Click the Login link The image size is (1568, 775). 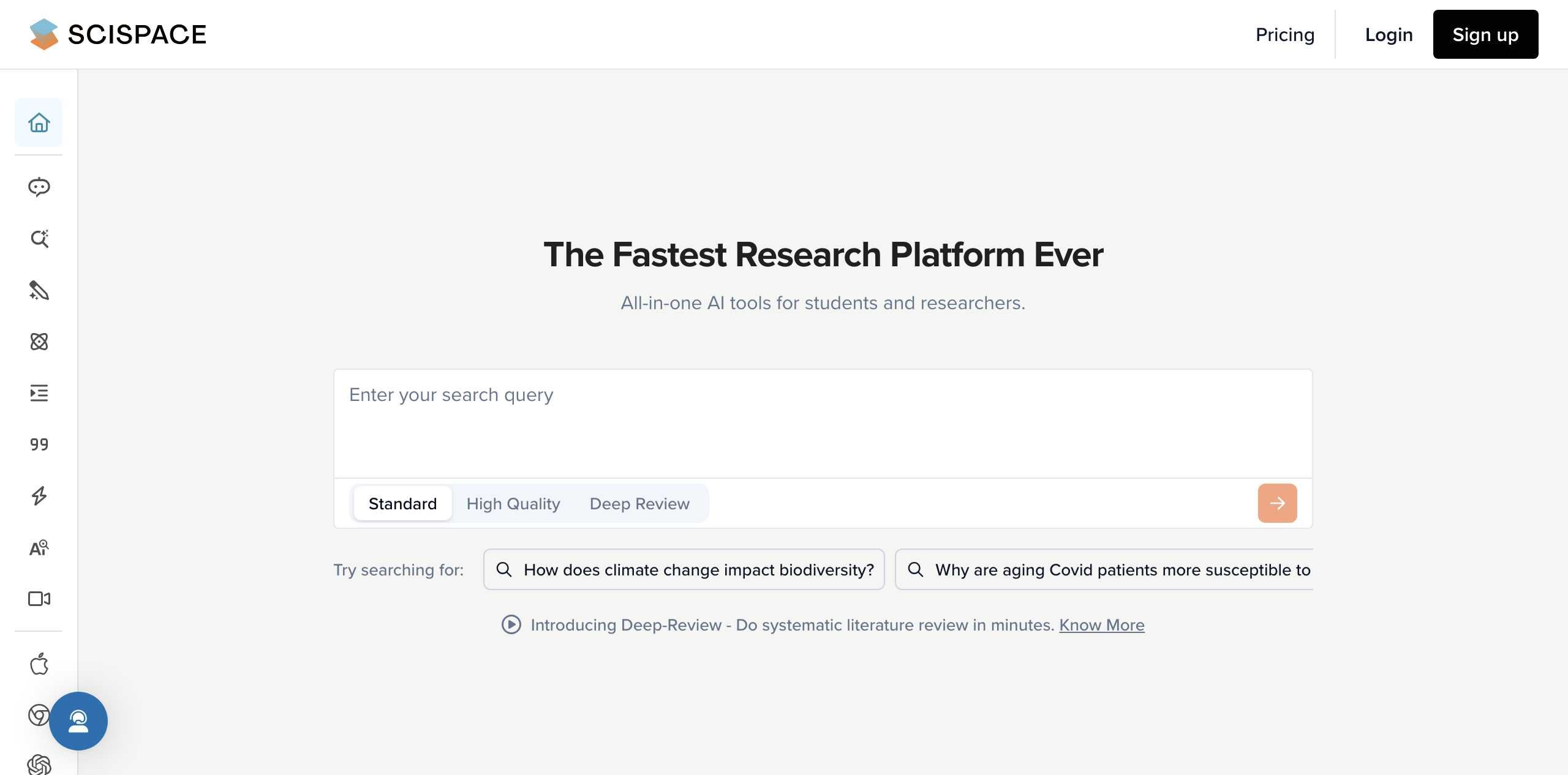(1389, 35)
